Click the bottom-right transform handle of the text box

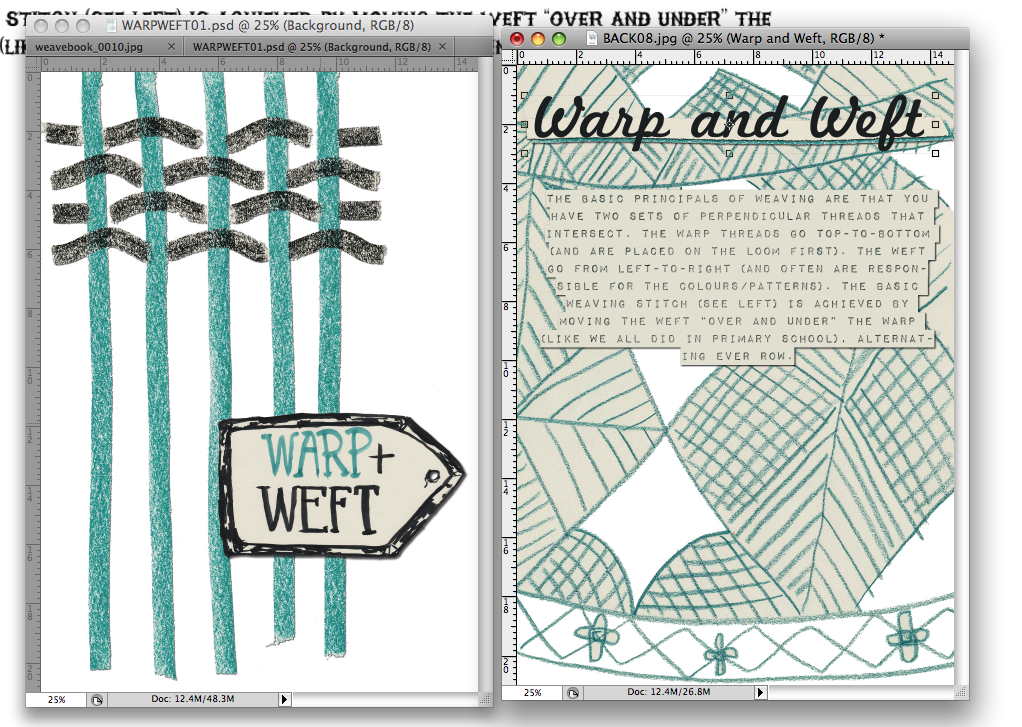pyautogui.click(x=935, y=153)
